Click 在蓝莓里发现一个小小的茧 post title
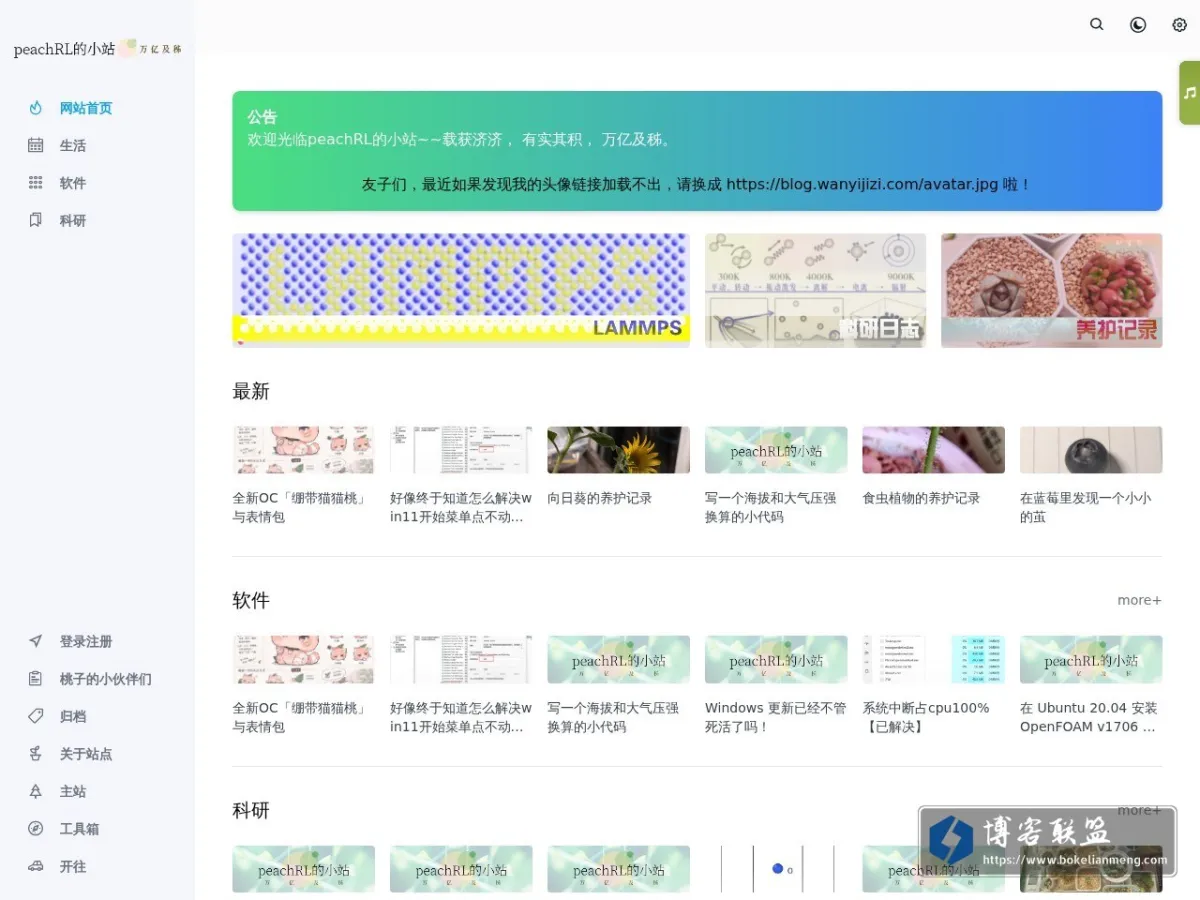This screenshot has height=900, width=1200. [1086, 507]
